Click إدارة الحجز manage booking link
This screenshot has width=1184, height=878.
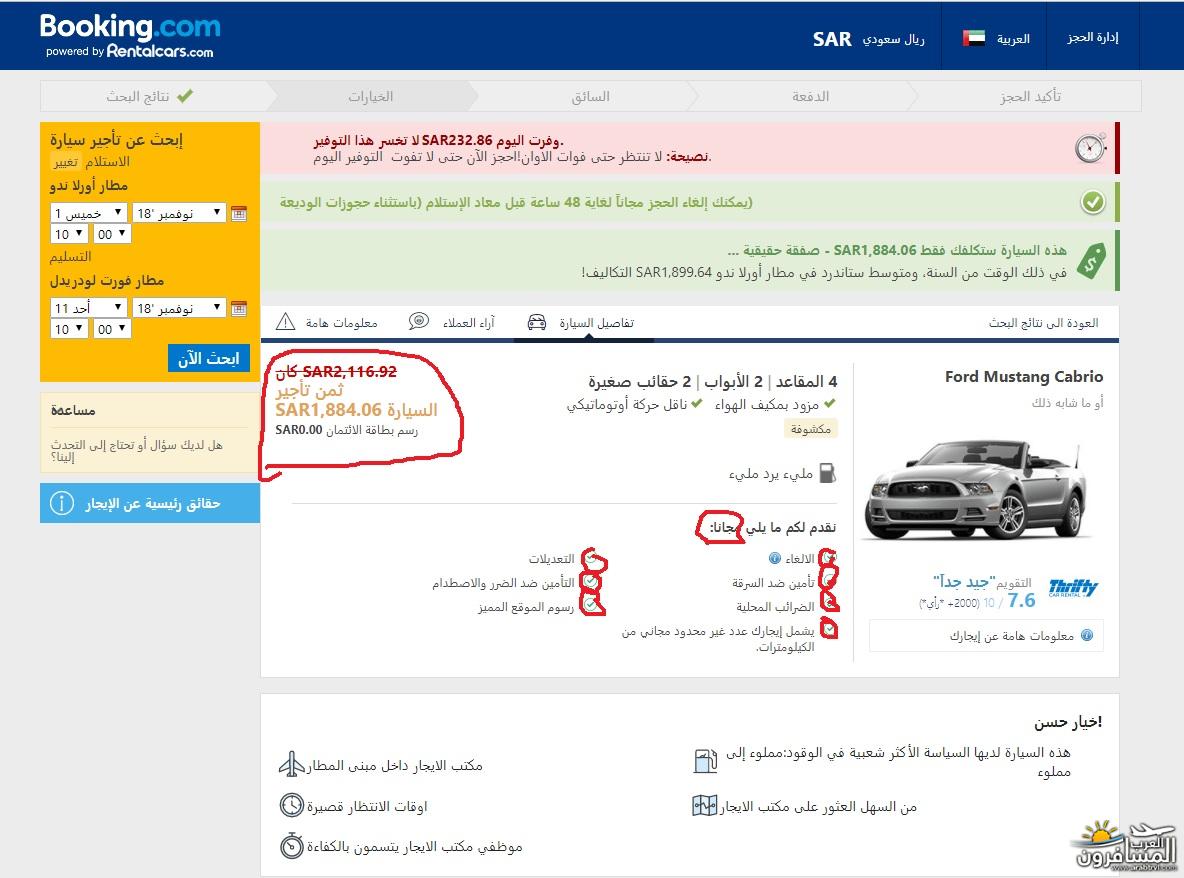1093,38
